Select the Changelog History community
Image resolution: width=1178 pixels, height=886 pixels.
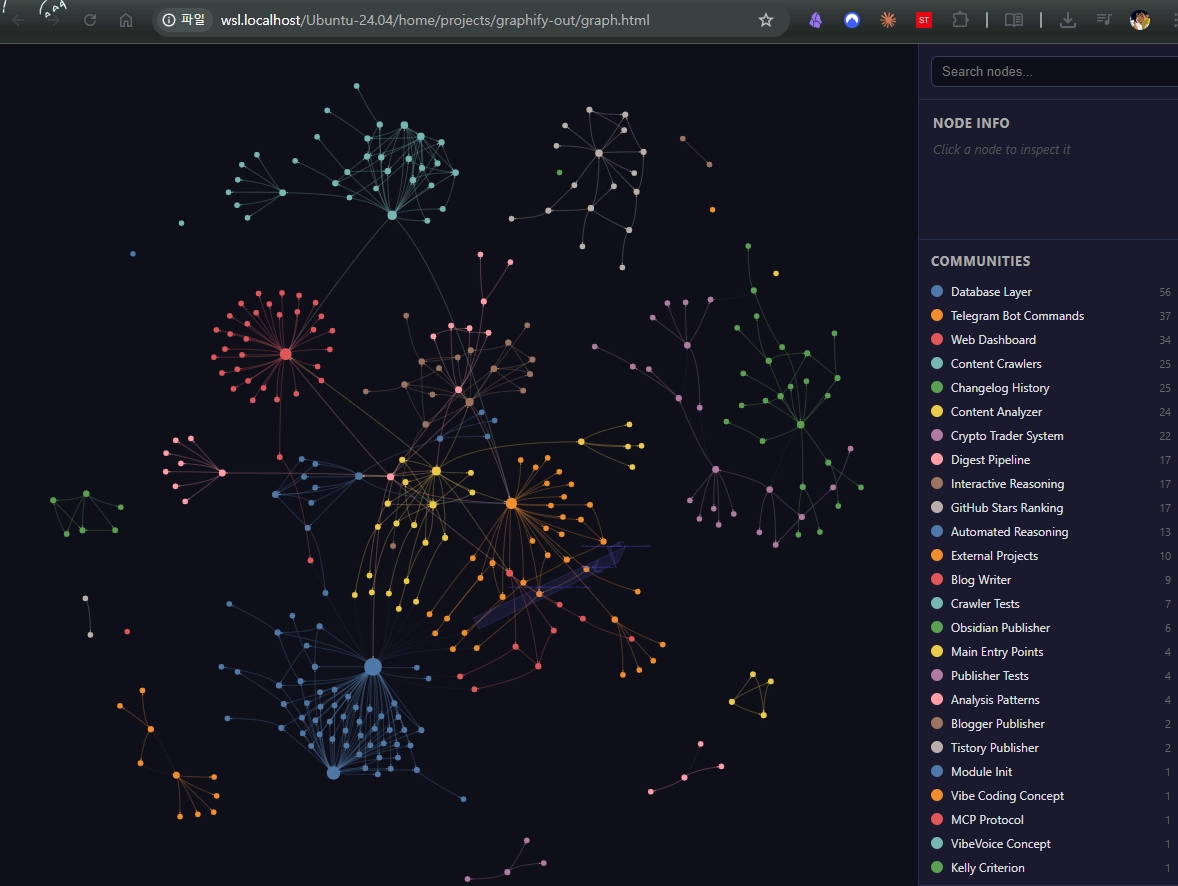tap(1050, 388)
